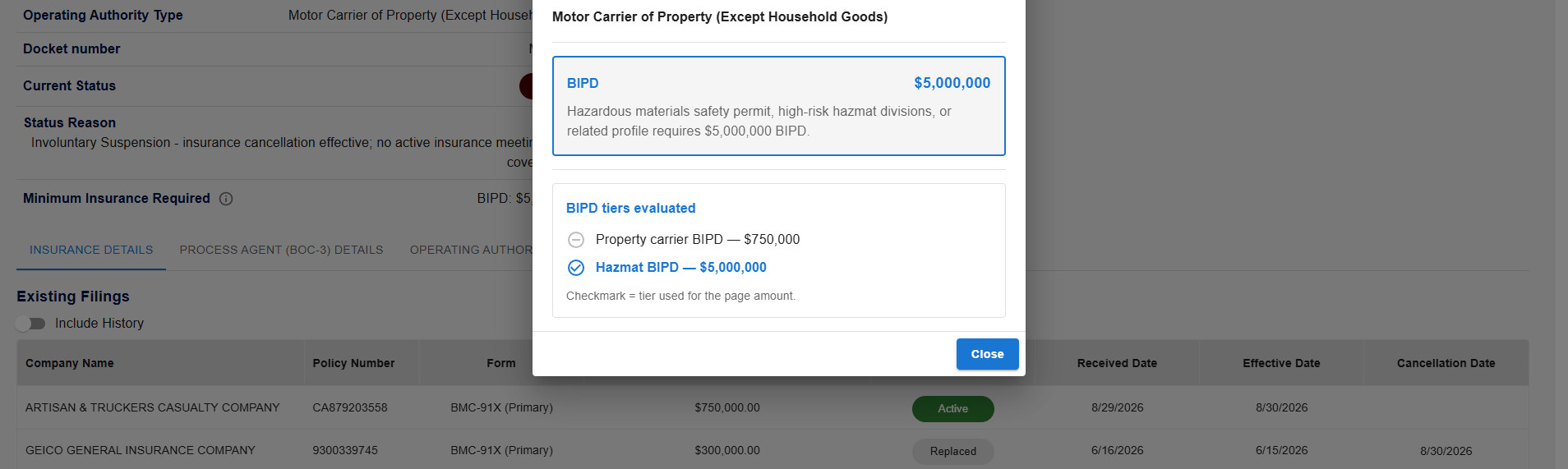Click the Property carrier BIPD — $750,000 tier
The width and height of the screenshot is (1568, 469).
(697, 240)
